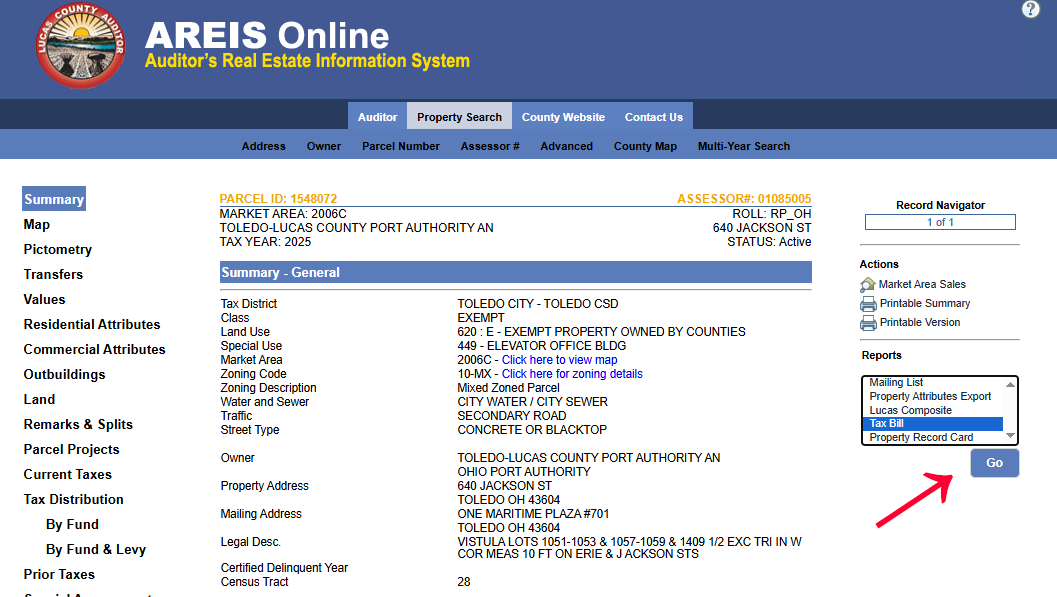This screenshot has height=597, width=1057.
Task: Open the County Website tab
Action: click(563, 117)
